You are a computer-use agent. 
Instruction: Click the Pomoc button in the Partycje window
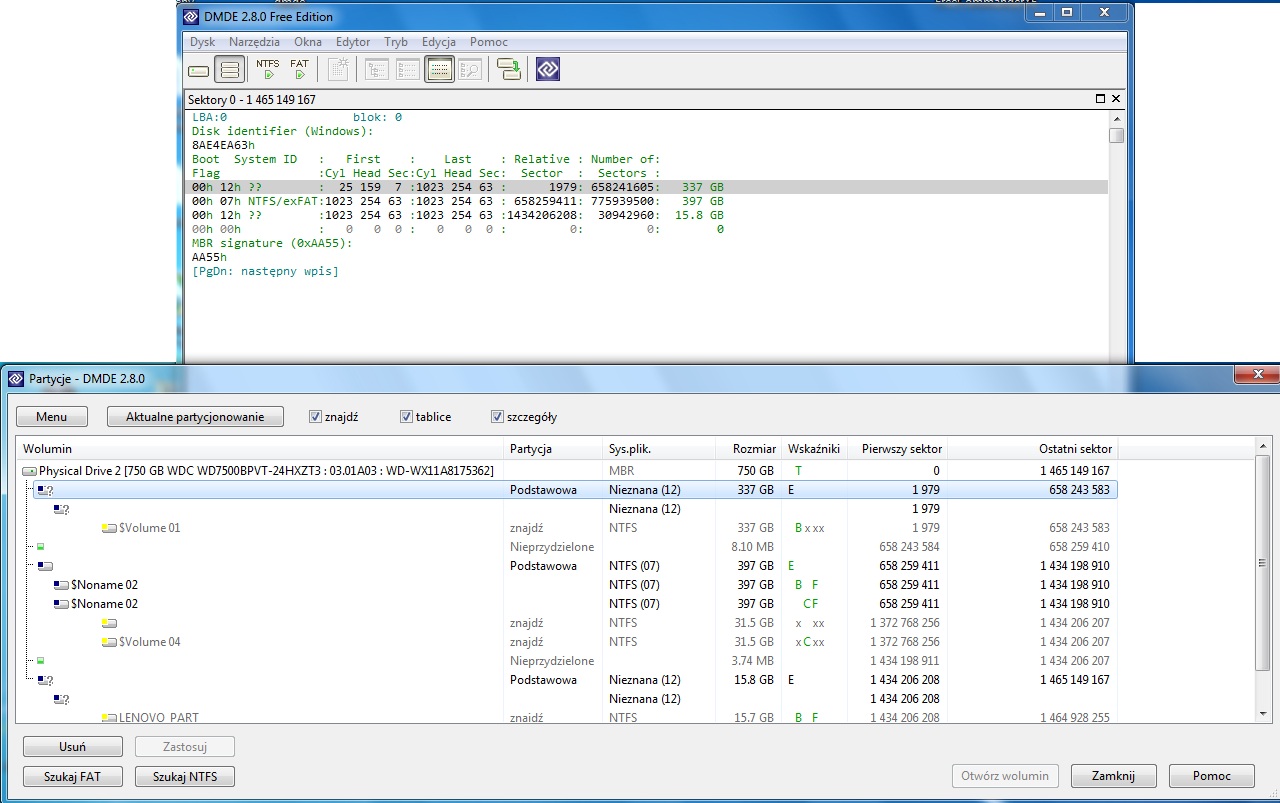coord(1212,776)
